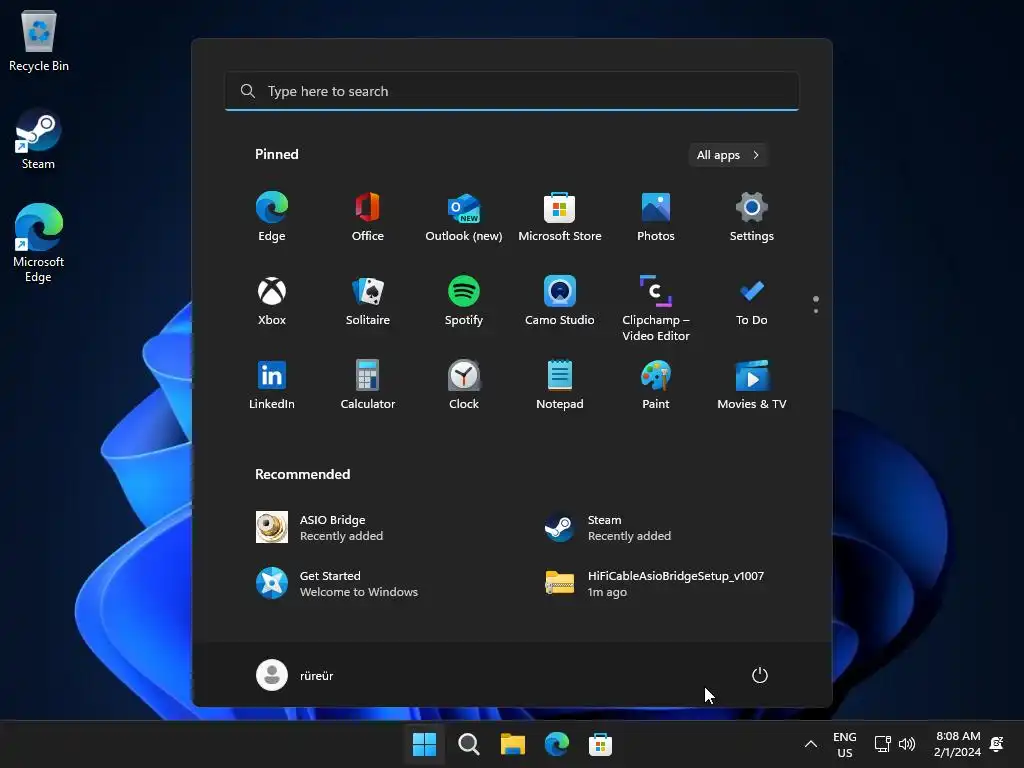
Task: Click the Pinned section heading
Action: point(277,154)
